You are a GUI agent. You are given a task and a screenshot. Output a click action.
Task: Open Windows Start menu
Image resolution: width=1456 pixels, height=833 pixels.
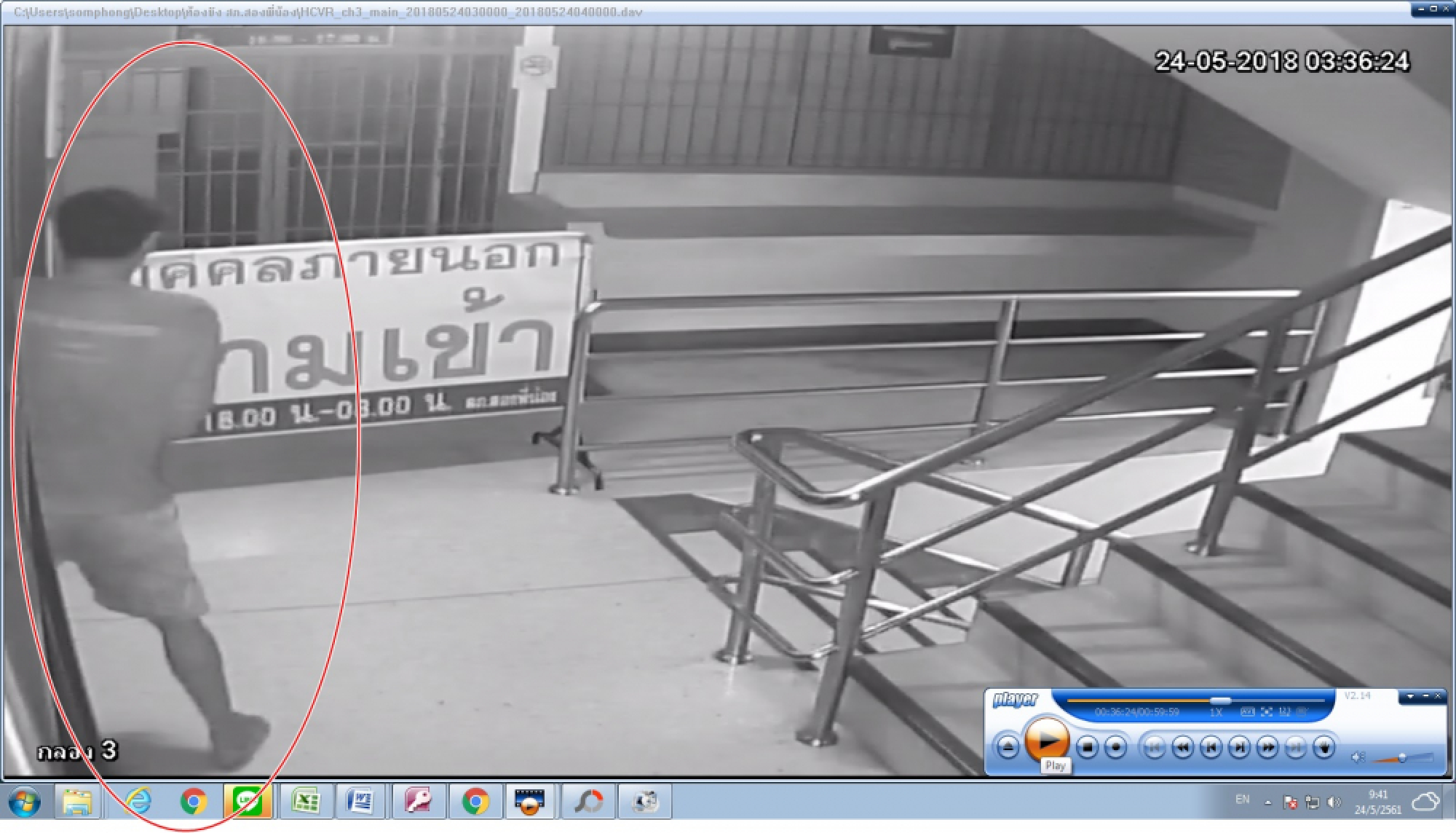pos(24,802)
